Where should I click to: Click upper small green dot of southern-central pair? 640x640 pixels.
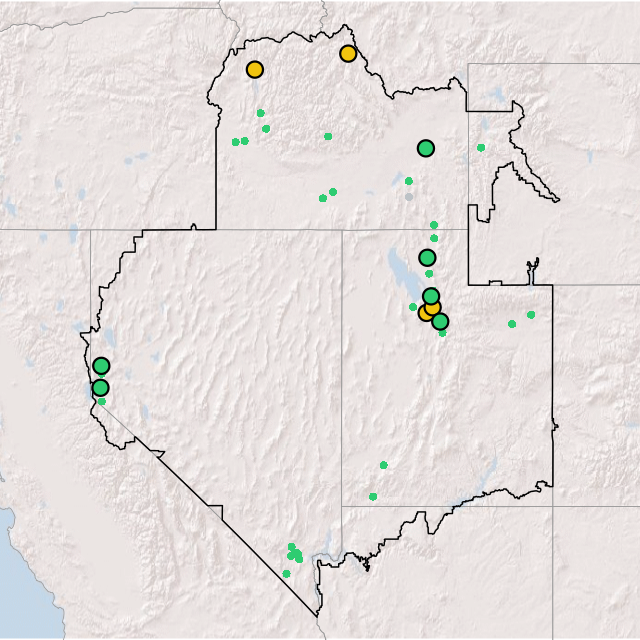coord(383,465)
